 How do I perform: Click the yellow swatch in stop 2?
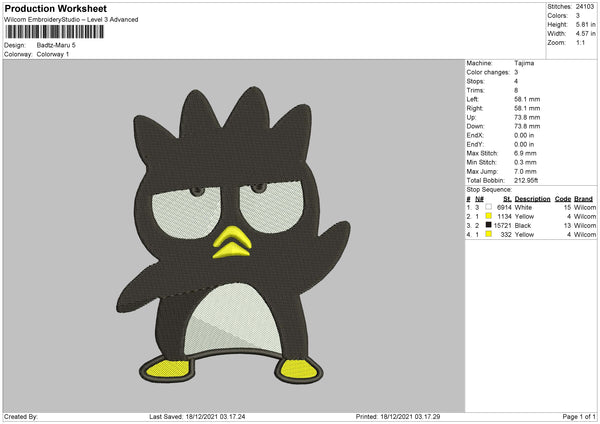(489, 216)
